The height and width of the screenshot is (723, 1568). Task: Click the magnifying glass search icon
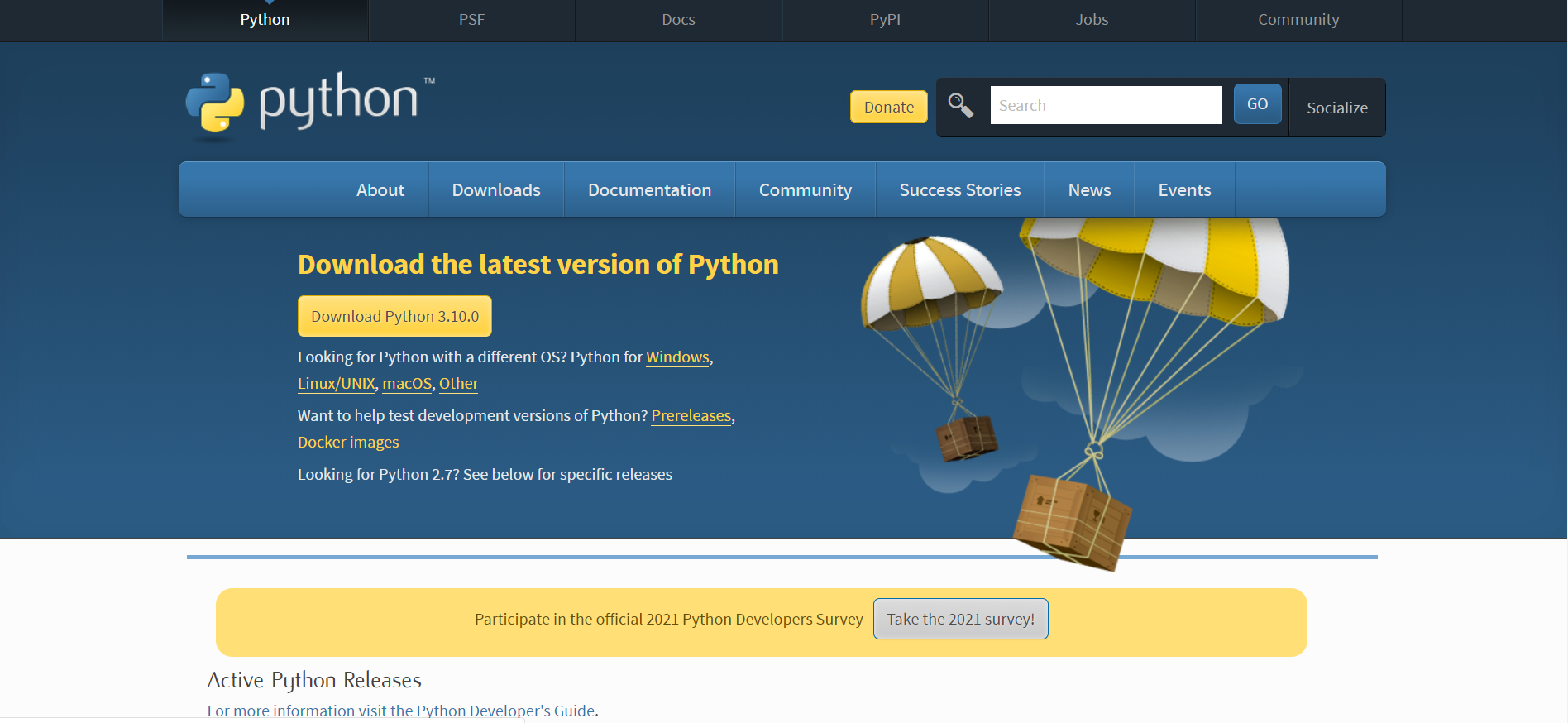960,105
